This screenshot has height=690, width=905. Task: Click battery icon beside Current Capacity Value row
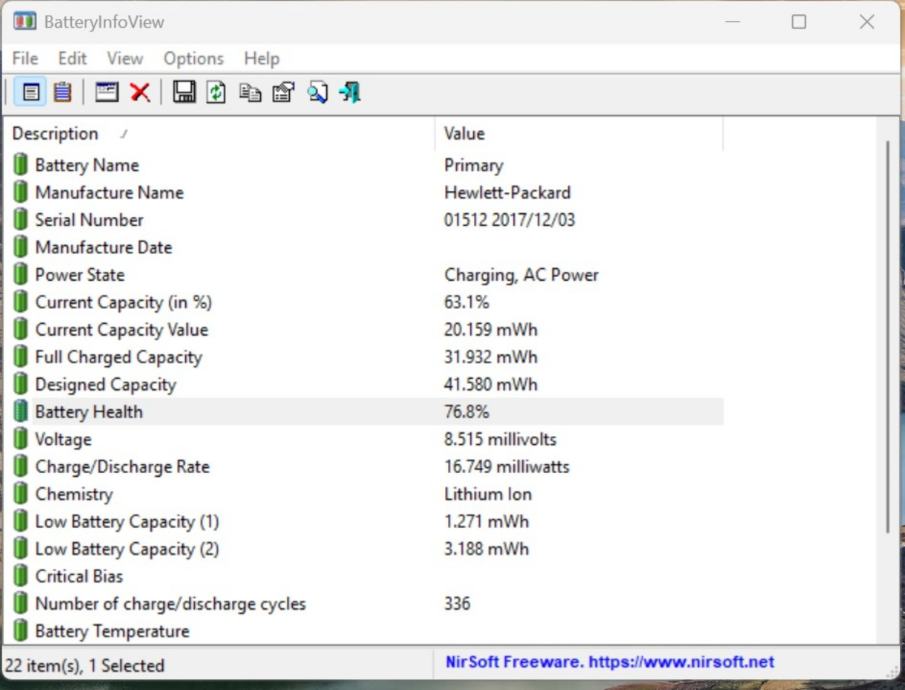tap(21, 329)
